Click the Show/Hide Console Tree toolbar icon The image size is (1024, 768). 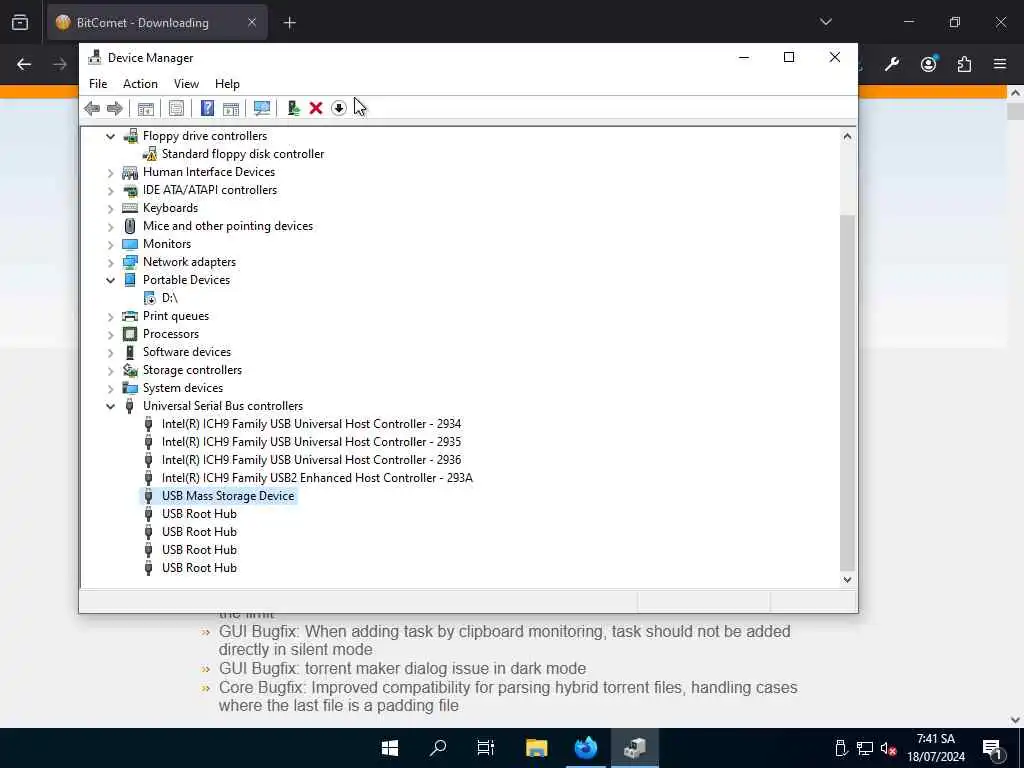tap(146, 108)
